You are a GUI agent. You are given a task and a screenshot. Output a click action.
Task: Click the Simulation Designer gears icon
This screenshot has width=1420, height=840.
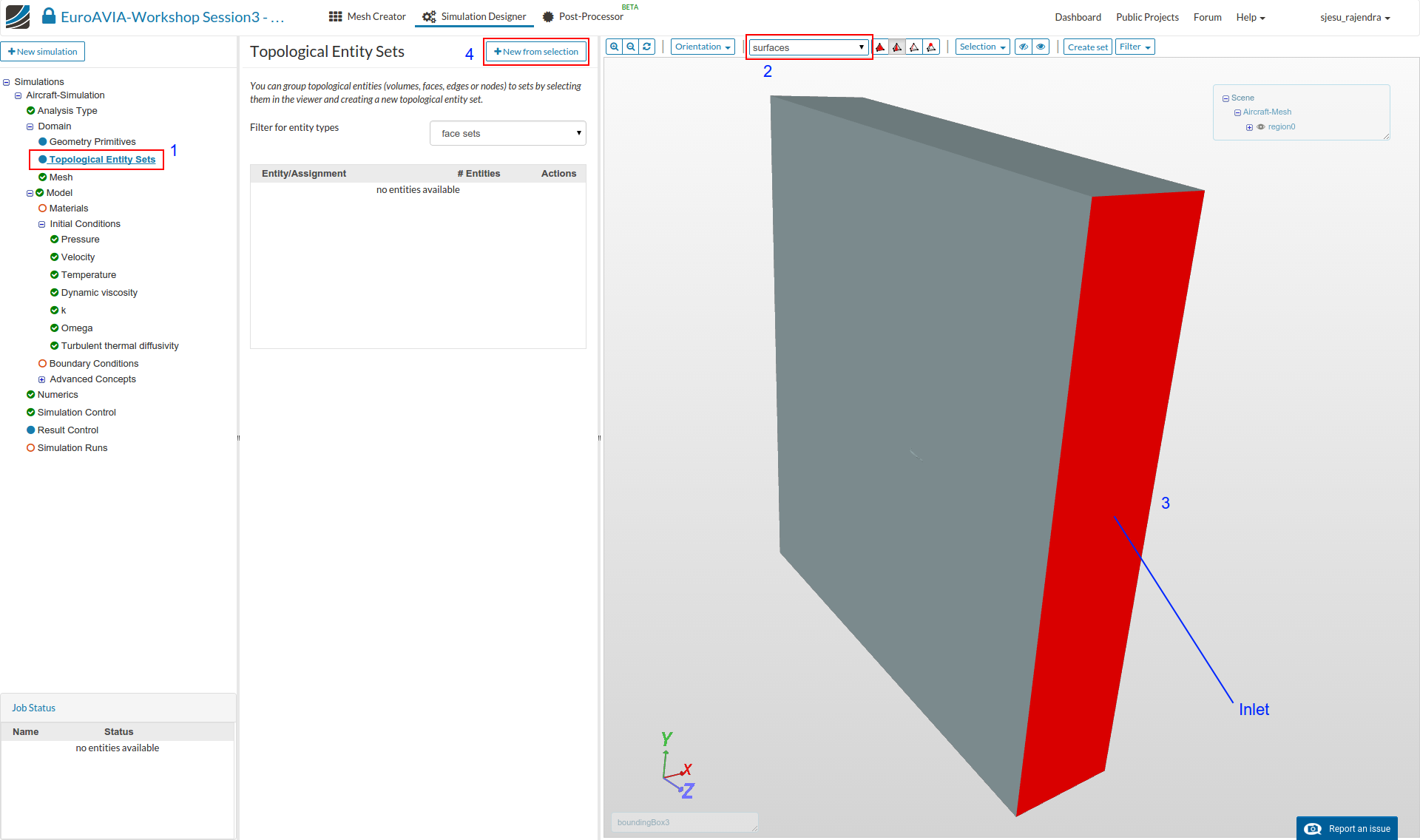(429, 16)
